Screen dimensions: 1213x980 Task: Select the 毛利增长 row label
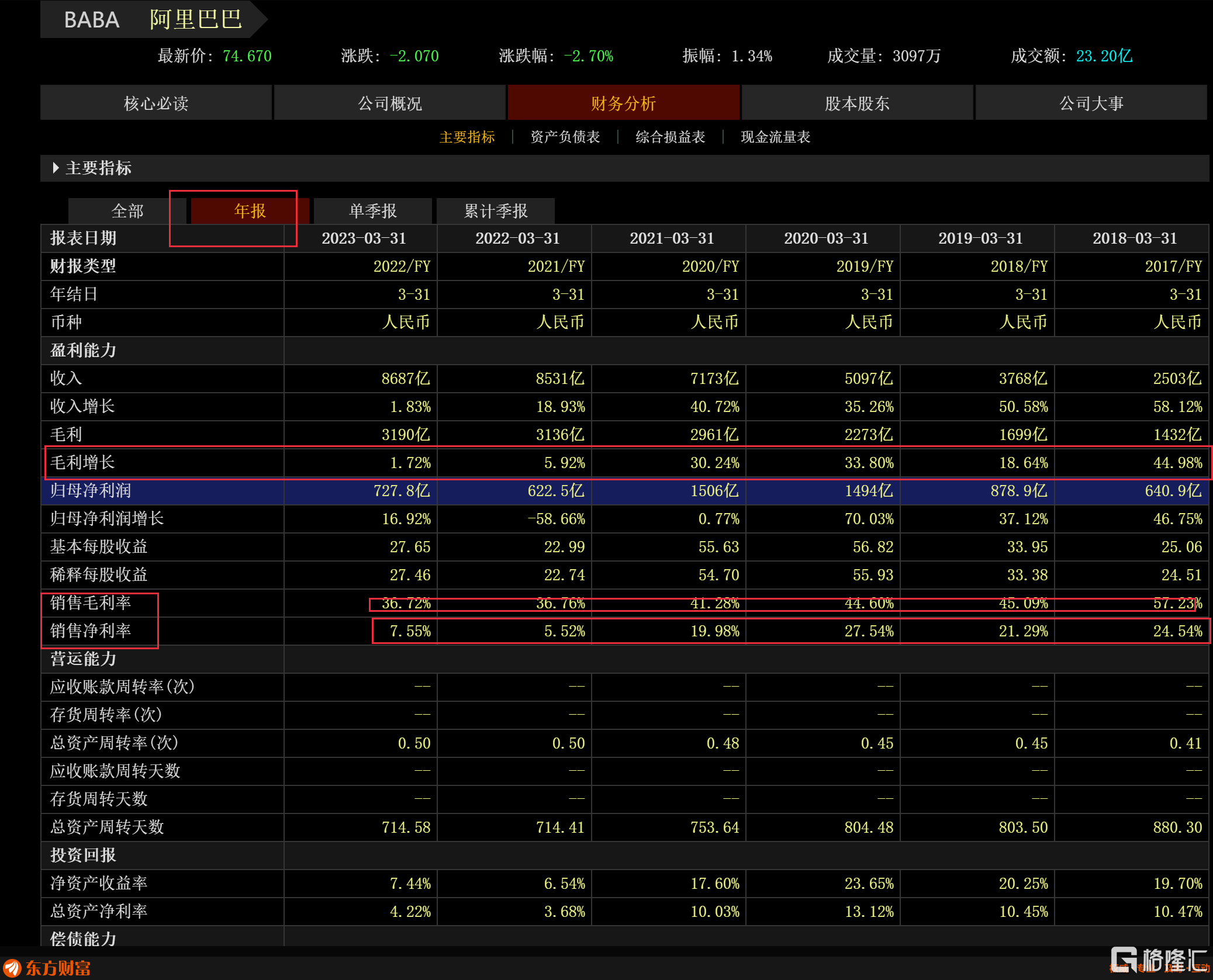82,463
